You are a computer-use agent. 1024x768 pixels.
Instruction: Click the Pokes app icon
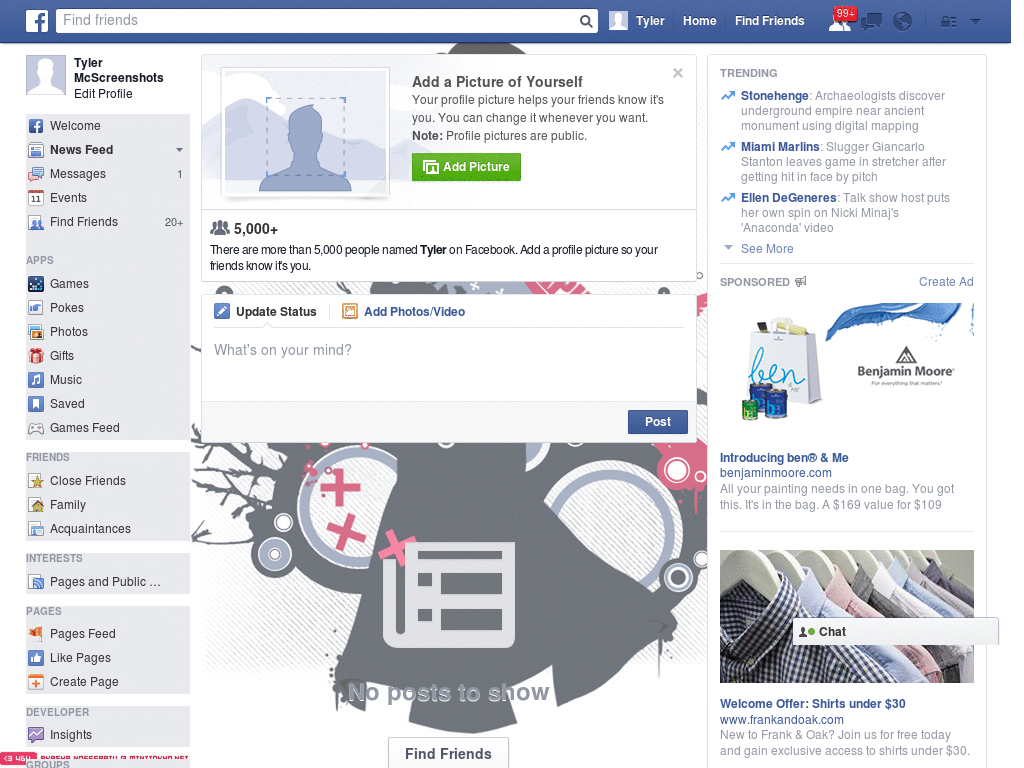[36, 308]
